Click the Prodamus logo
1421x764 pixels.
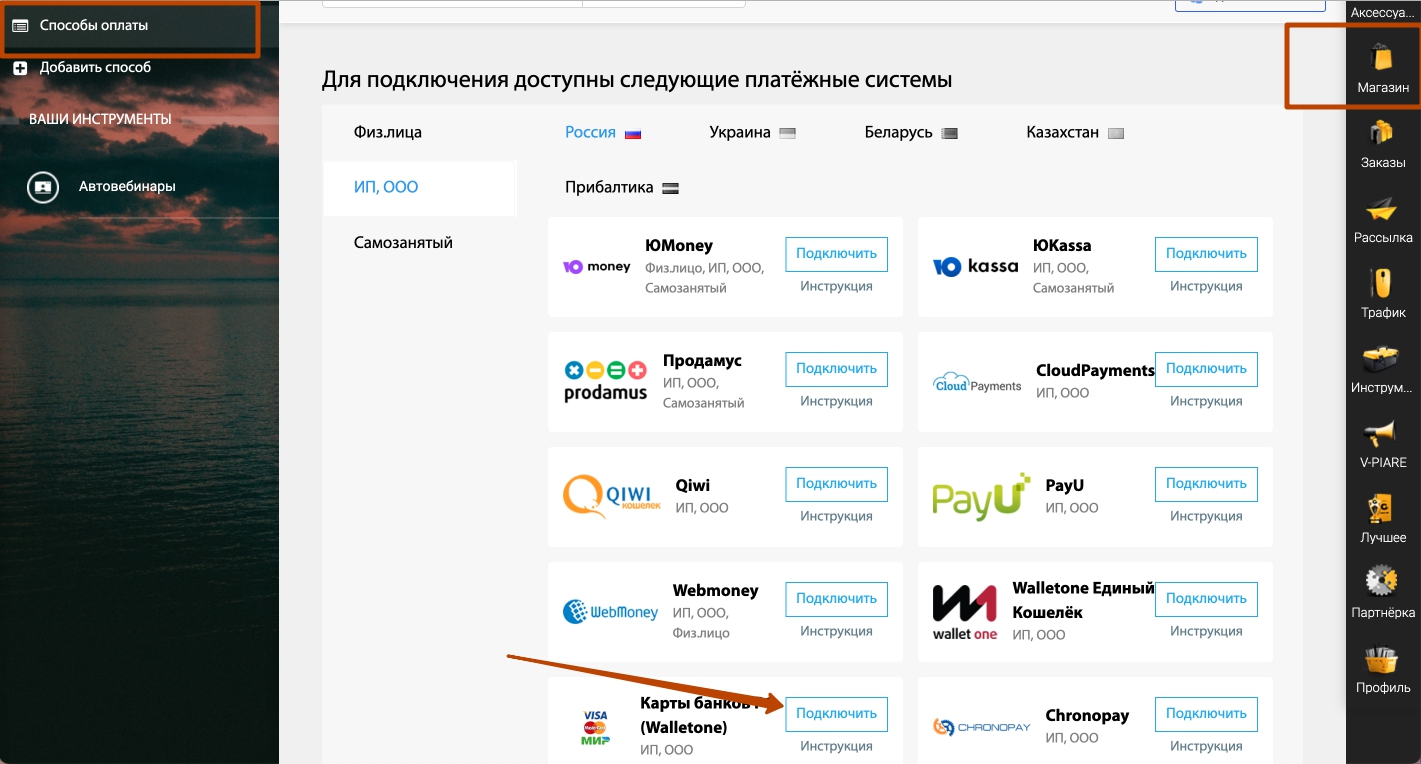click(605, 382)
